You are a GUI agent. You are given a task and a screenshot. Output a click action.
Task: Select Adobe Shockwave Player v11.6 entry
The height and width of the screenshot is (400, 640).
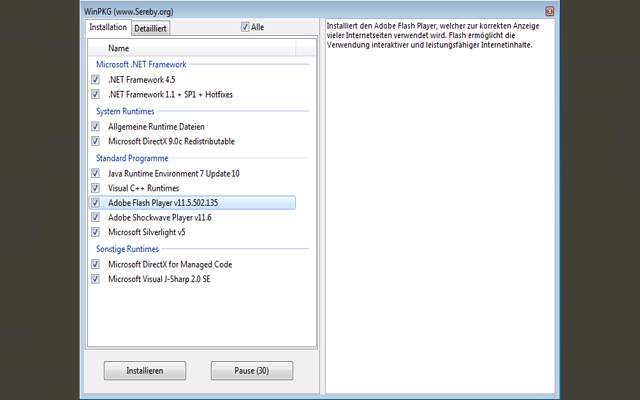[x=160, y=217]
